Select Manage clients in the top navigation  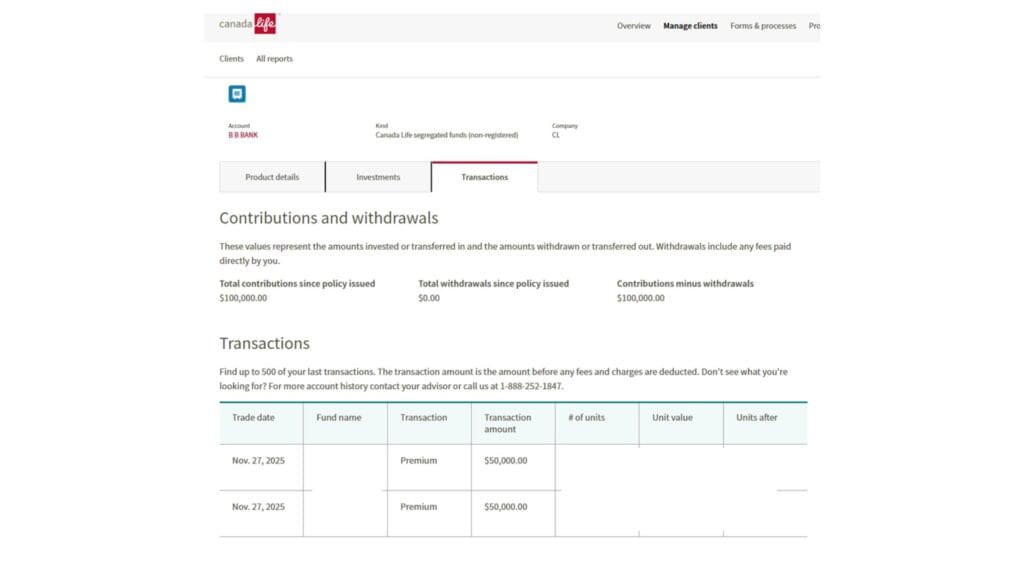[690, 26]
